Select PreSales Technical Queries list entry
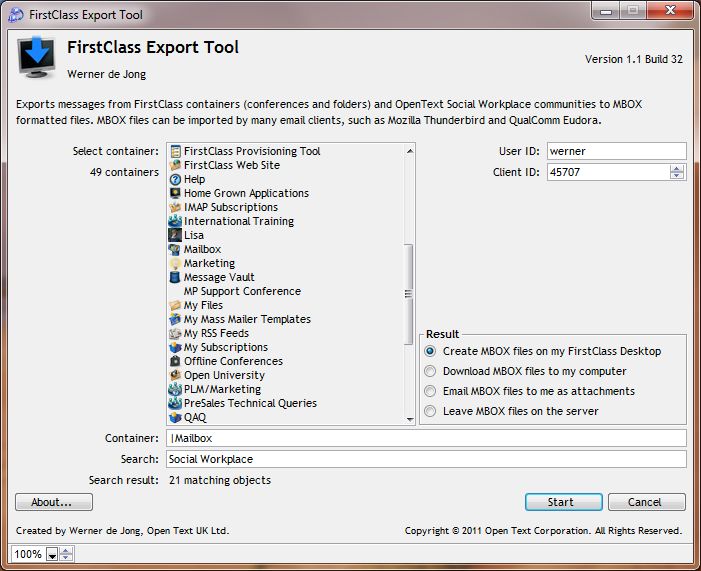This screenshot has height=571, width=701. click(x=250, y=403)
